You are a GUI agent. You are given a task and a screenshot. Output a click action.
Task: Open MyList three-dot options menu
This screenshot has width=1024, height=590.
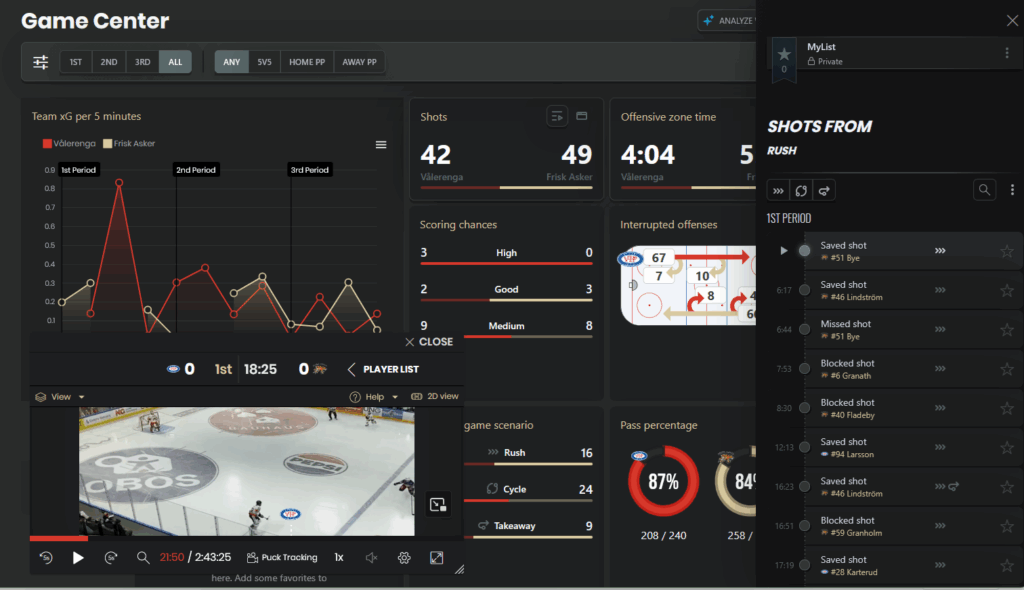point(1006,53)
